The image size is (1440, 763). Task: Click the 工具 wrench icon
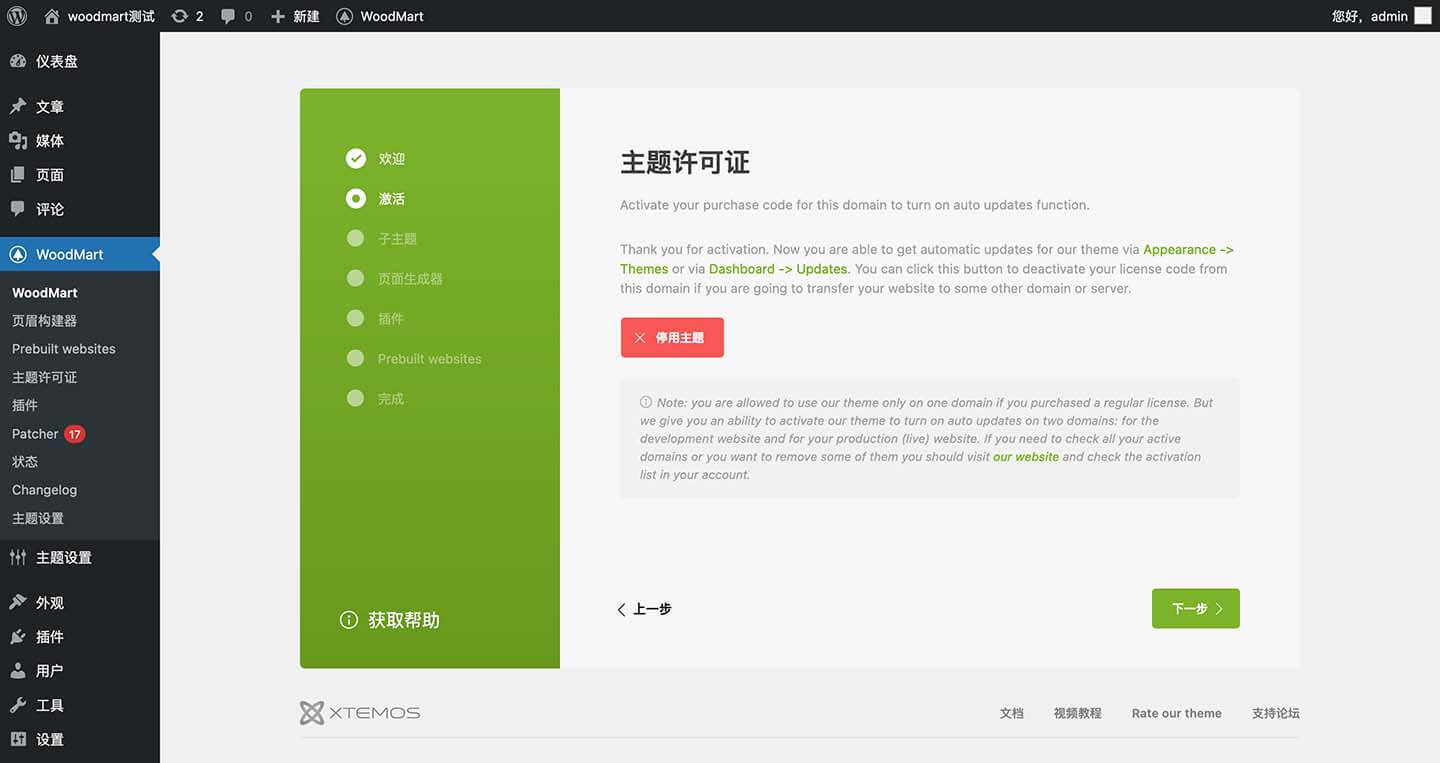[18, 705]
